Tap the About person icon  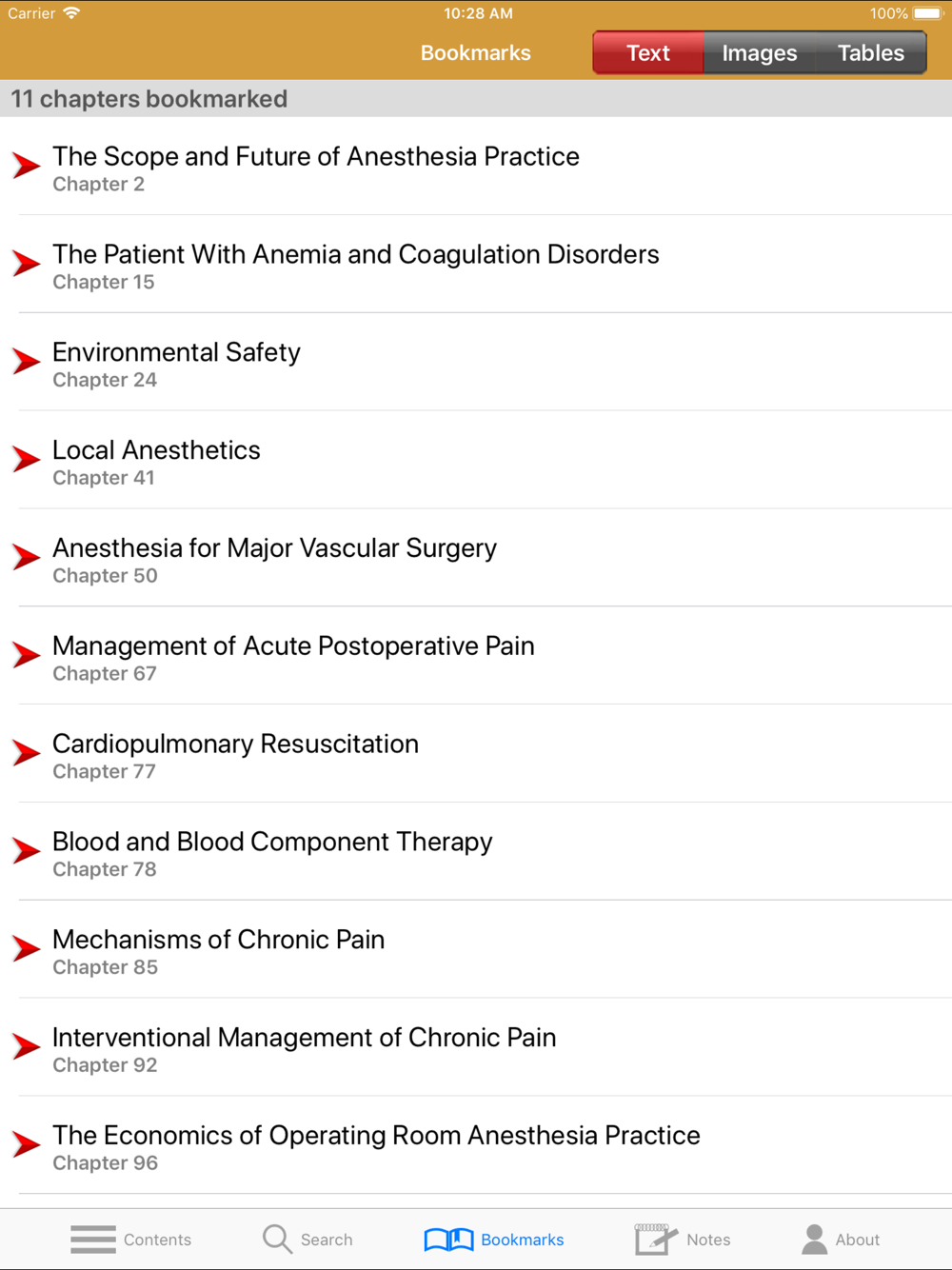coord(814,1239)
